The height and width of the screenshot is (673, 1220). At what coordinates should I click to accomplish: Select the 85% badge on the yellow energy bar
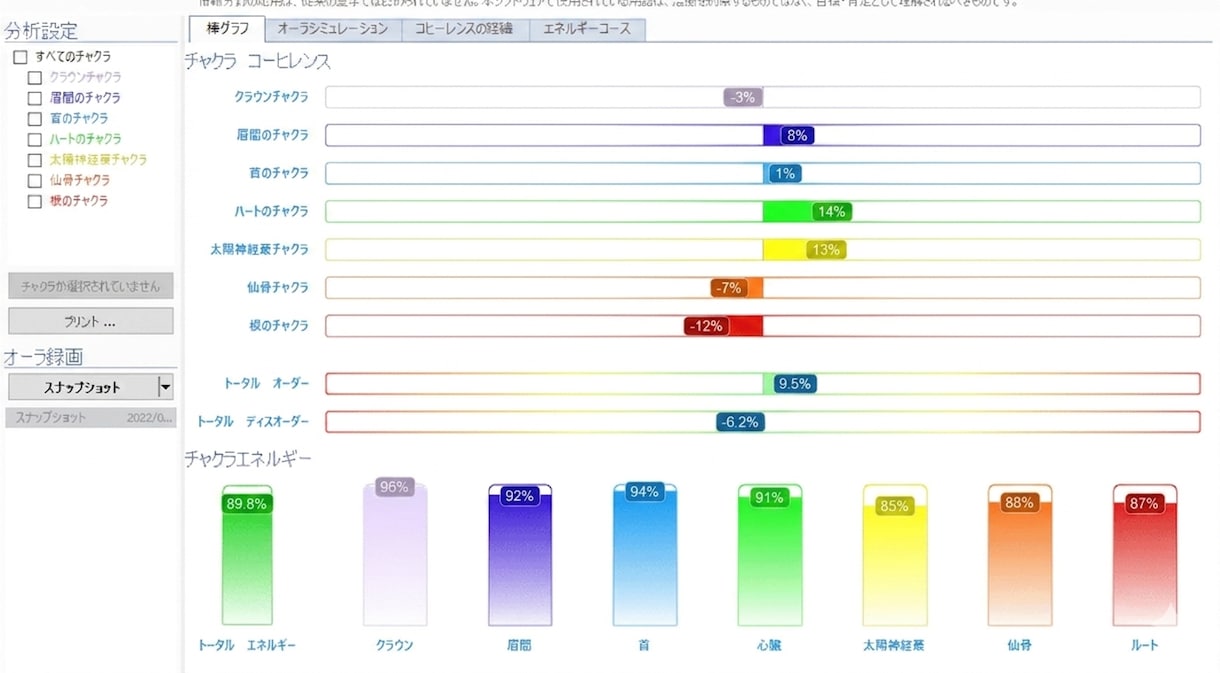point(894,506)
